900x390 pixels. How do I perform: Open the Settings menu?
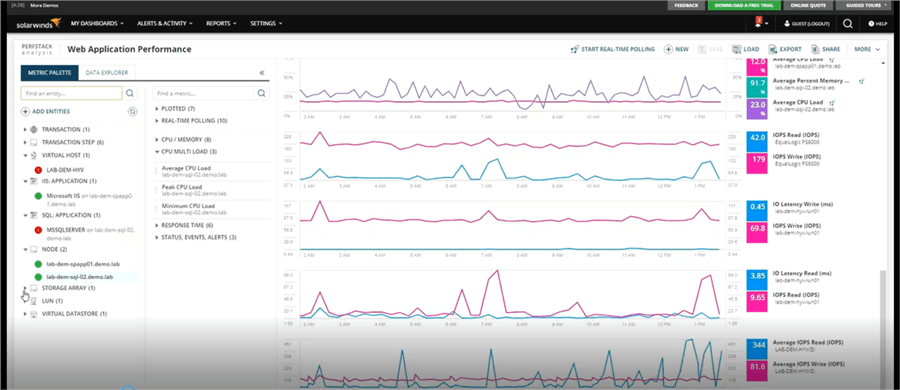pos(266,24)
